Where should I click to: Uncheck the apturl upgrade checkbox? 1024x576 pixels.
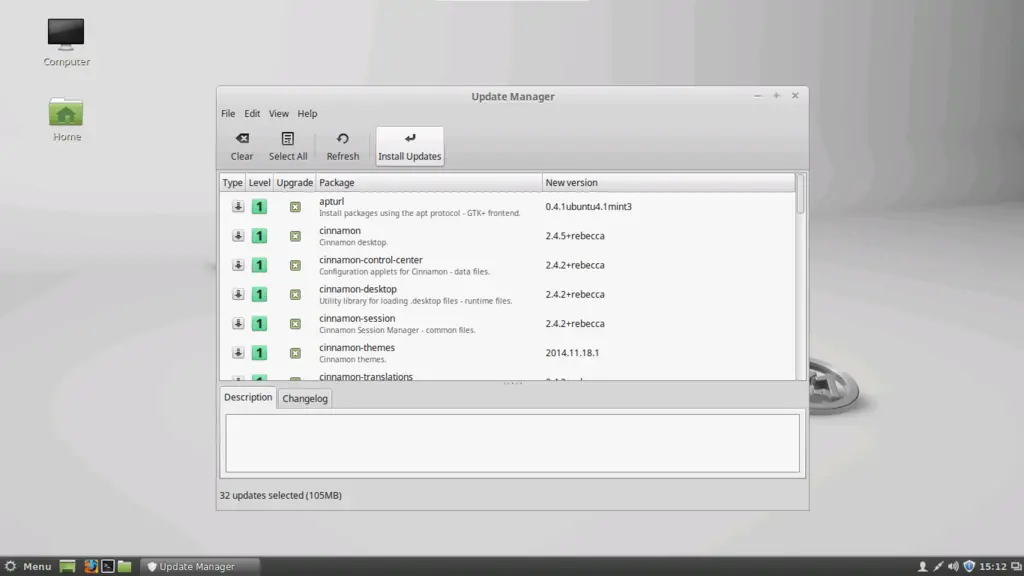295,207
